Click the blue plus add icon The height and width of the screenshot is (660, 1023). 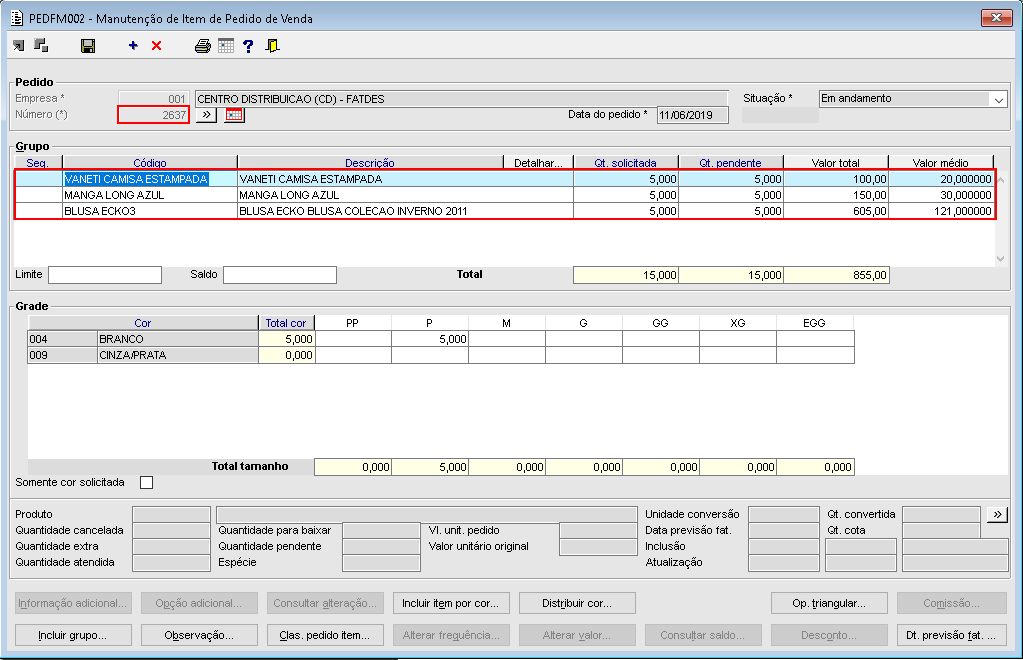tap(133, 45)
